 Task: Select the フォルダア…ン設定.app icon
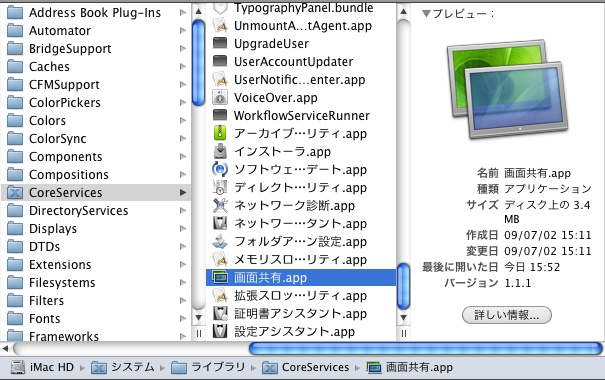pyautogui.click(x=220, y=242)
